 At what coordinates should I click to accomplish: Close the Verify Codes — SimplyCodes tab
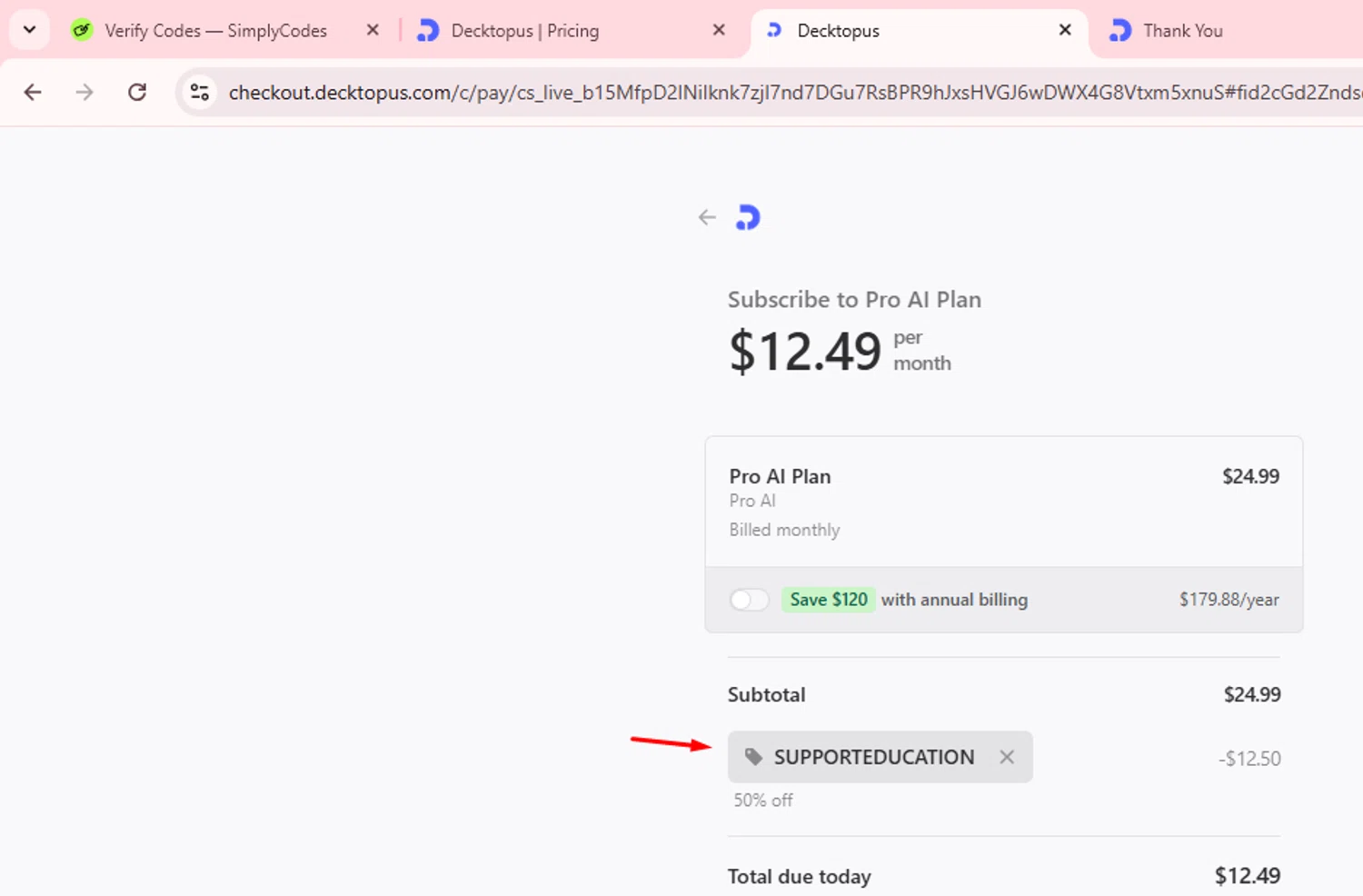coord(373,30)
